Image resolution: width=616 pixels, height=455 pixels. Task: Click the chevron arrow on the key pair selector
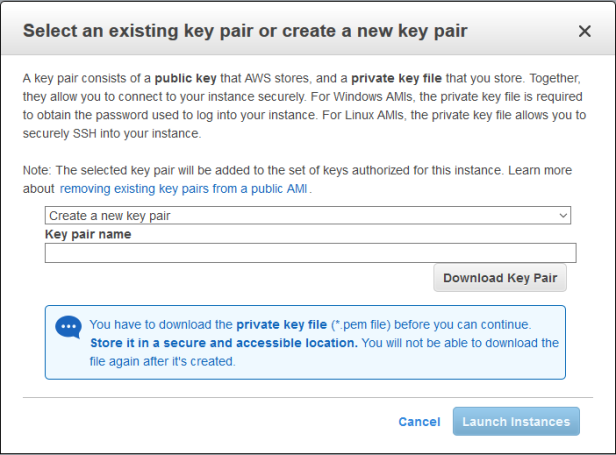coord(564,215)
